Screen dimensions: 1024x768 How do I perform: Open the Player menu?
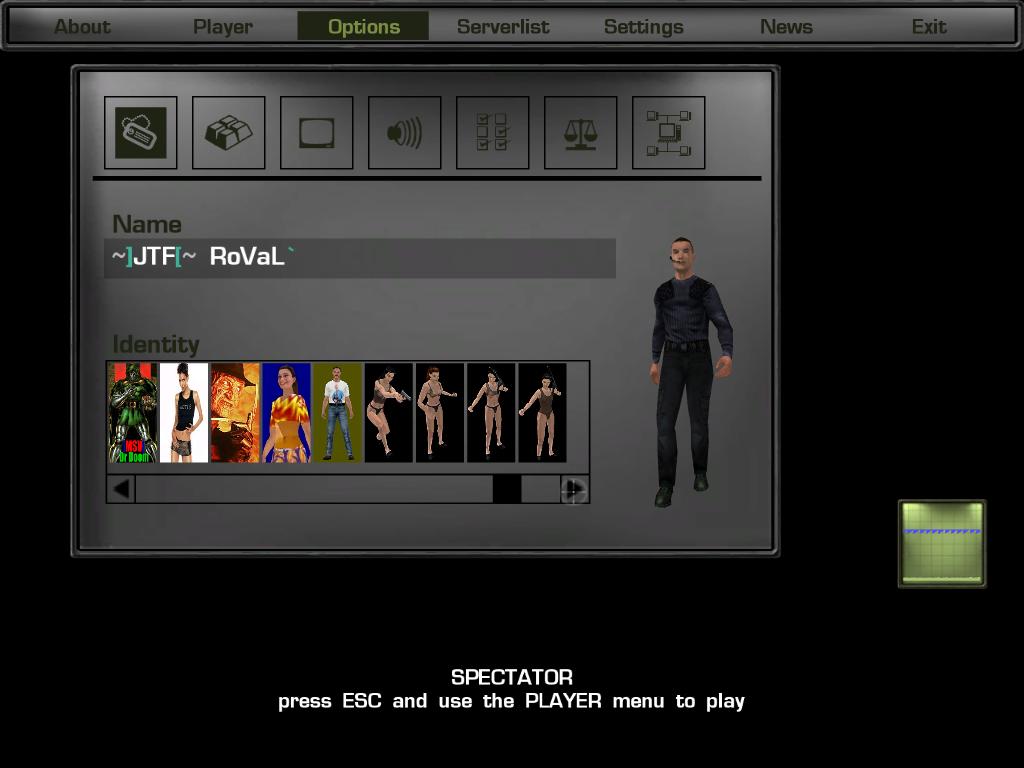(x=223, y=27)
